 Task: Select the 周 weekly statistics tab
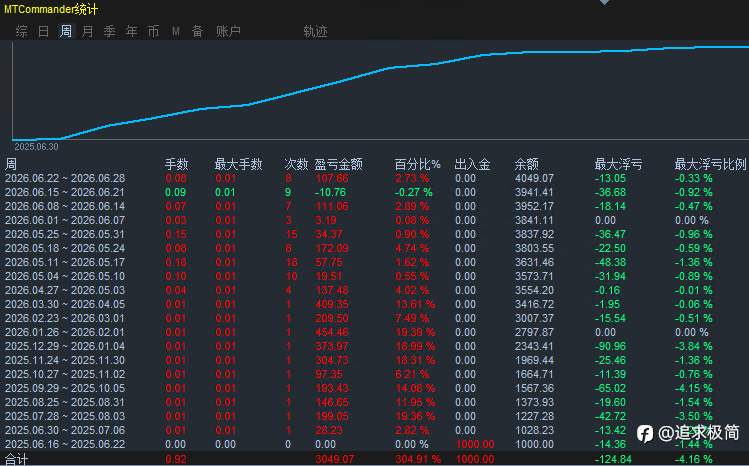[65, 32]
